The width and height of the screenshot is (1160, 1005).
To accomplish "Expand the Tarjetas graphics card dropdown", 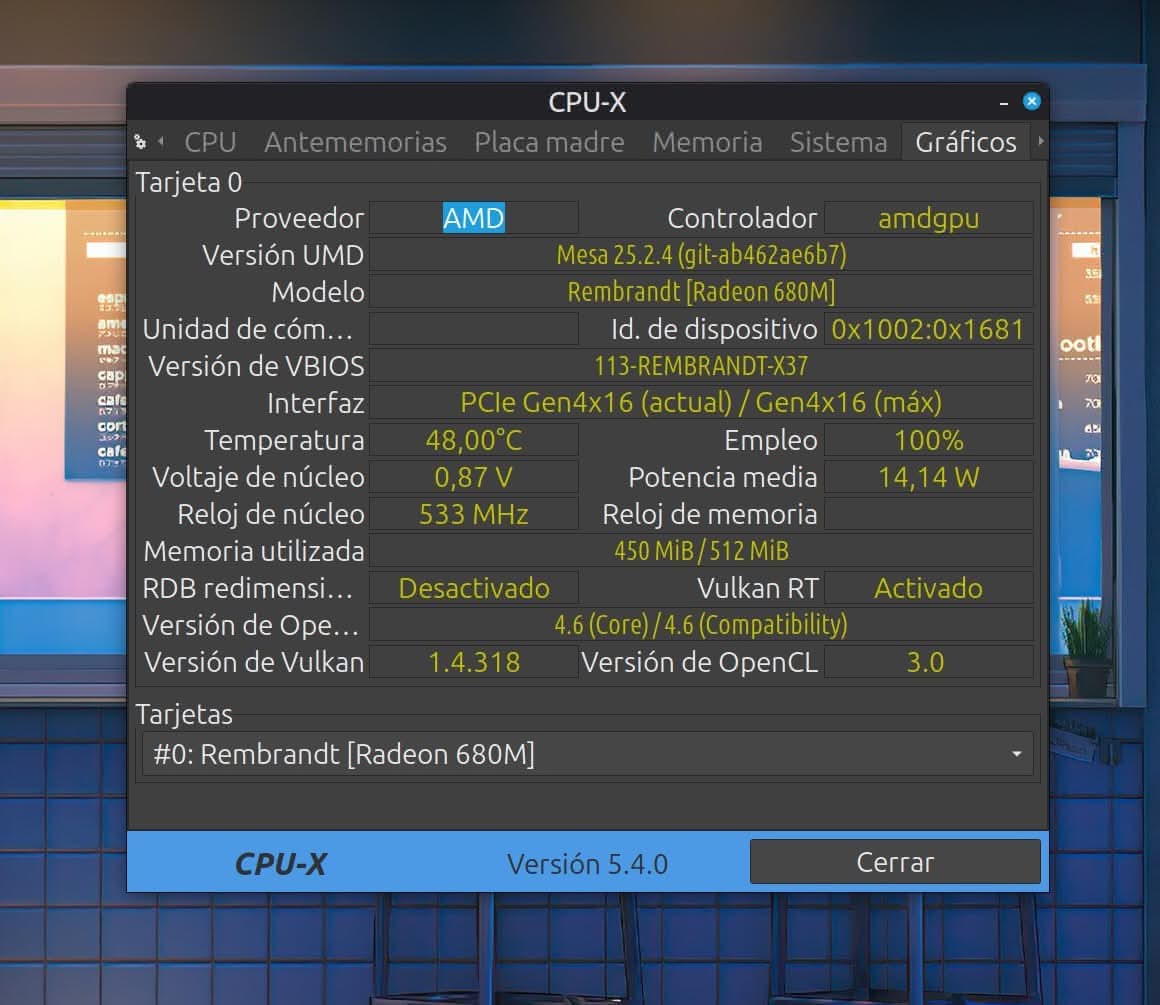I will point(587,754).
